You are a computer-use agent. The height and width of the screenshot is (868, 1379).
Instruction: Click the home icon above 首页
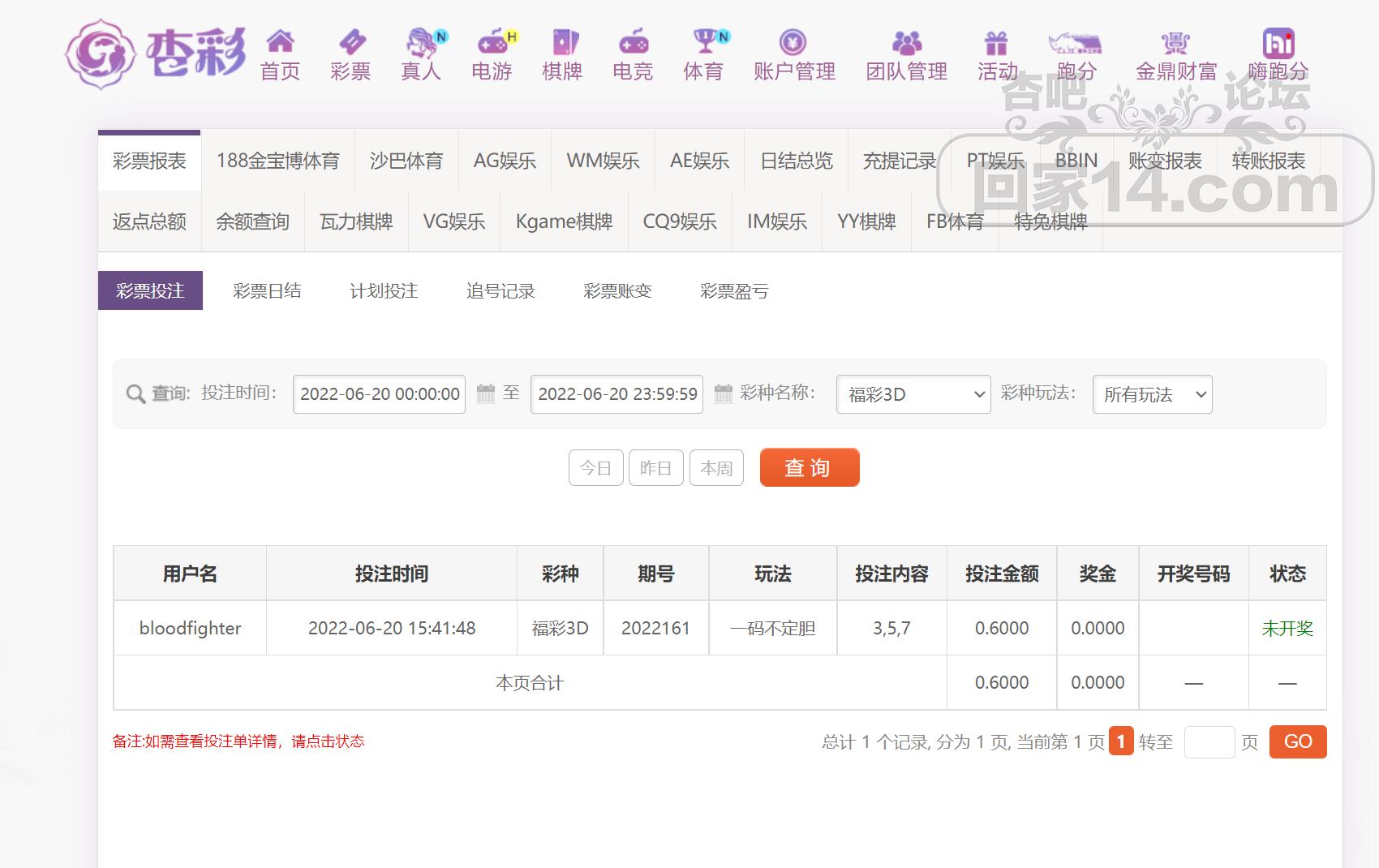click(280, 41)
